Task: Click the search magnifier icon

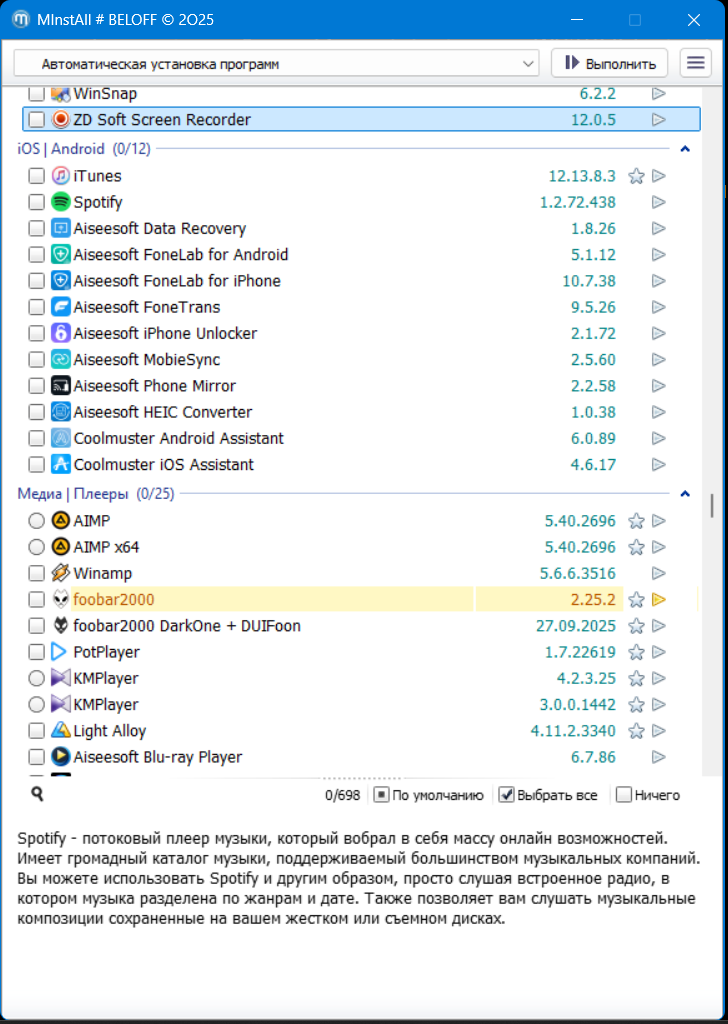Action: (37, 794)
